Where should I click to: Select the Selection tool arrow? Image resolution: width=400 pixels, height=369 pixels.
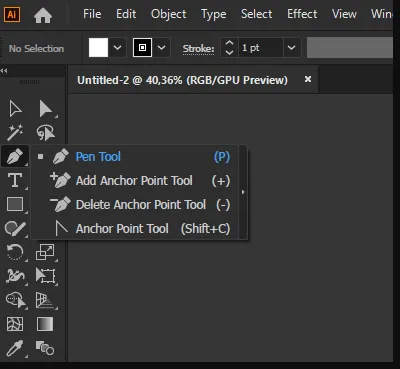(15, 109)
